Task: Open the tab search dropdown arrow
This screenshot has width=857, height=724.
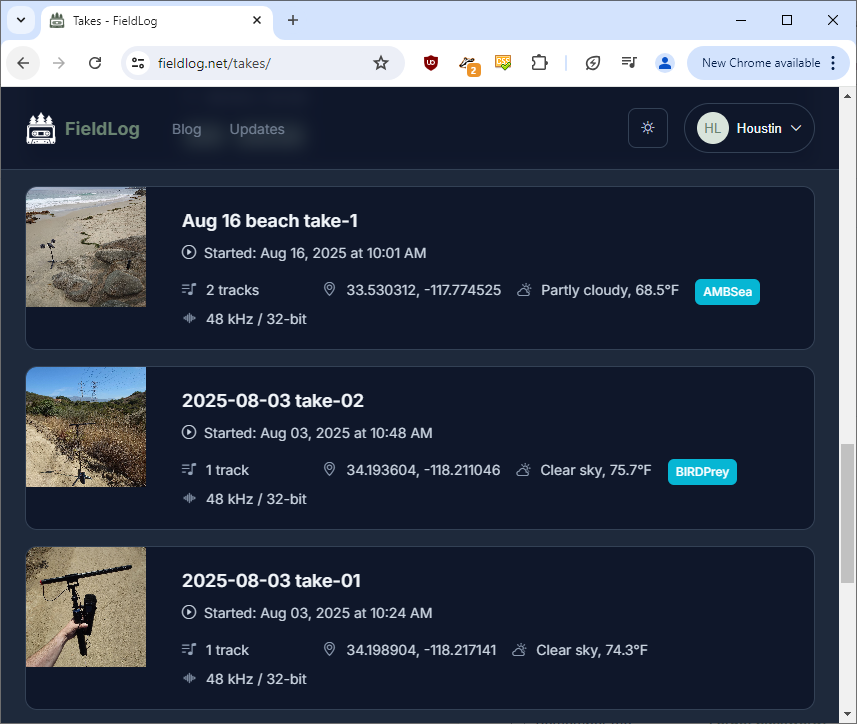Action: point(21,20)
